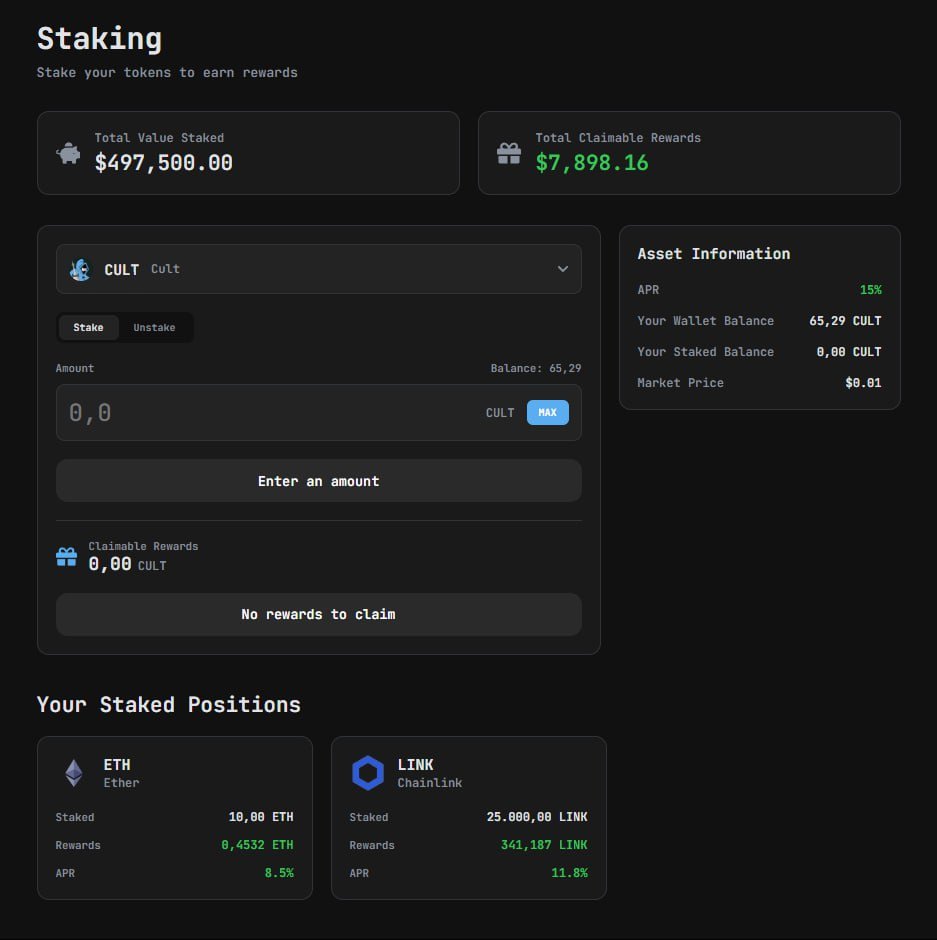Image resolution: width=937 pixels, height=940 pixels.
Task: Click the 8.5% APR on the ETH card
Action: (x=279, y=873)
